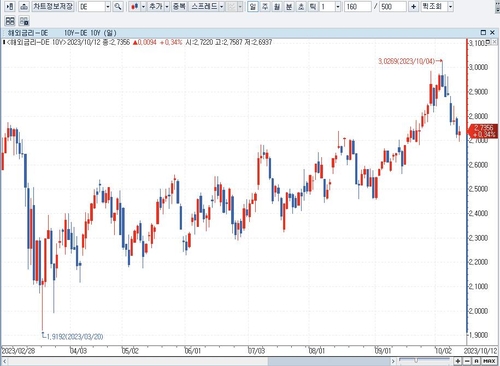
Task: Click the chart scroll left arrow
Action: click(5, 361)
